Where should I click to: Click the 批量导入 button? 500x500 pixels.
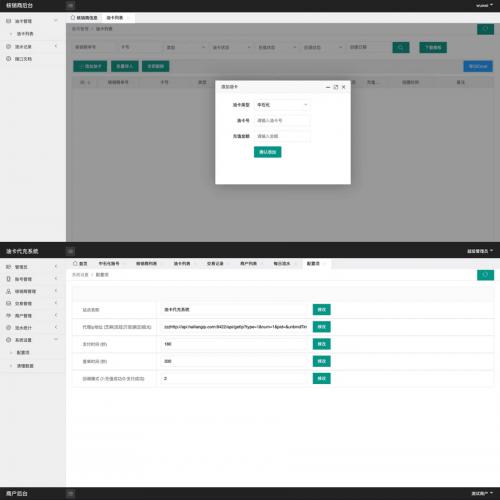(125, 66)
